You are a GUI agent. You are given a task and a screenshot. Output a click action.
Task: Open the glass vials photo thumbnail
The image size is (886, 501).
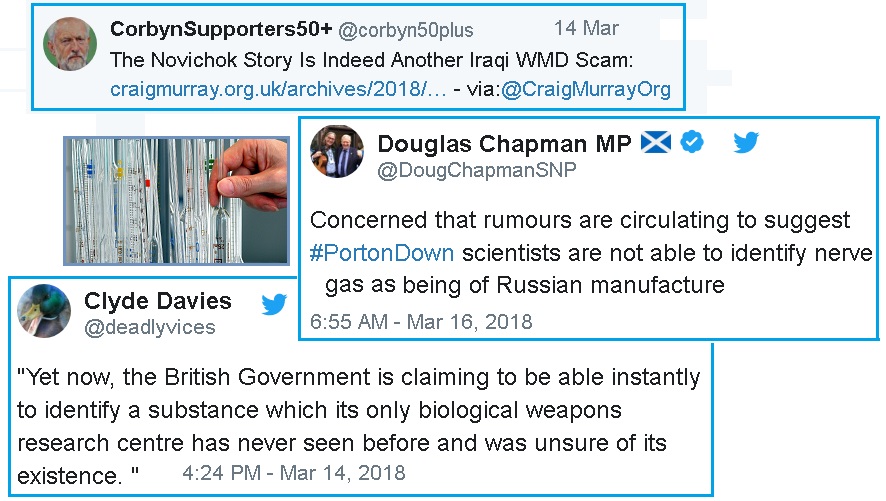pos(176,201)
